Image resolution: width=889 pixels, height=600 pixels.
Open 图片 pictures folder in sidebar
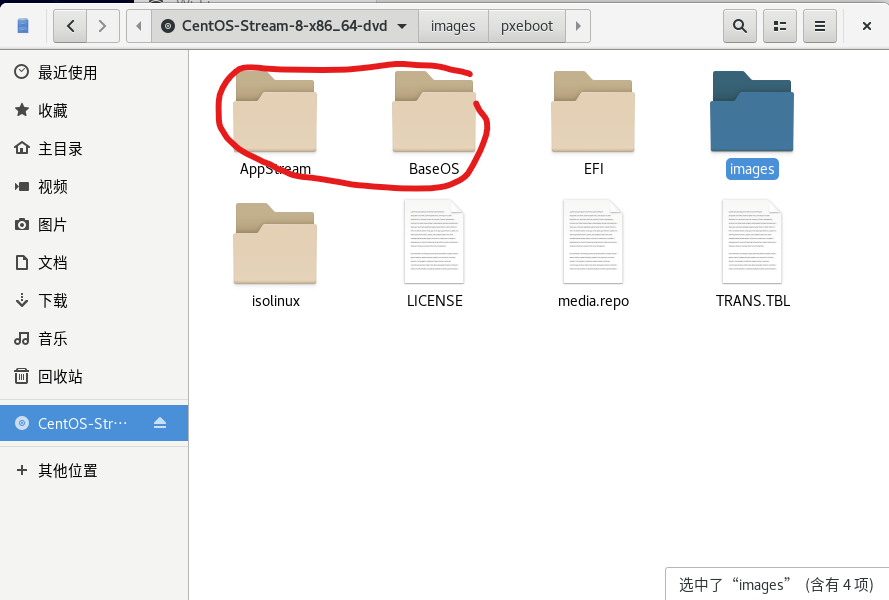pyautogui.click(x=94, y=225)
